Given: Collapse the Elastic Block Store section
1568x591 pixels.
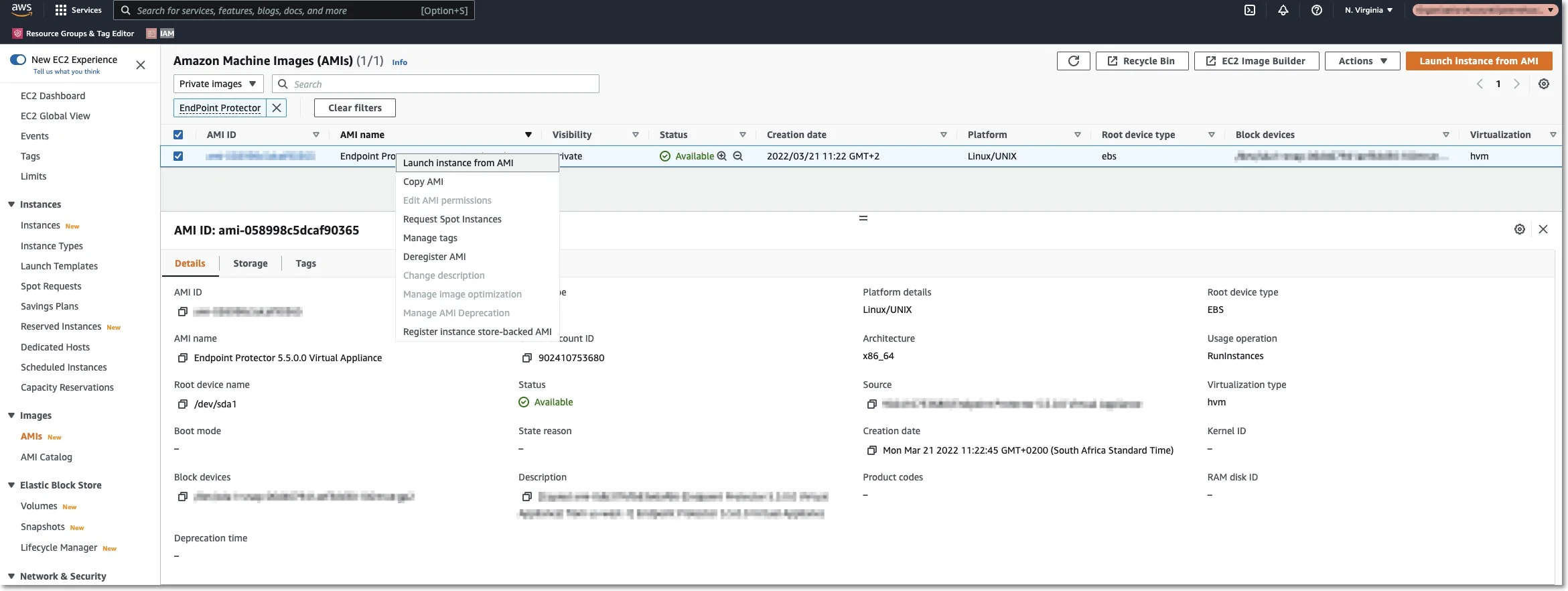Looking at the screenshot, I should 11,485.
